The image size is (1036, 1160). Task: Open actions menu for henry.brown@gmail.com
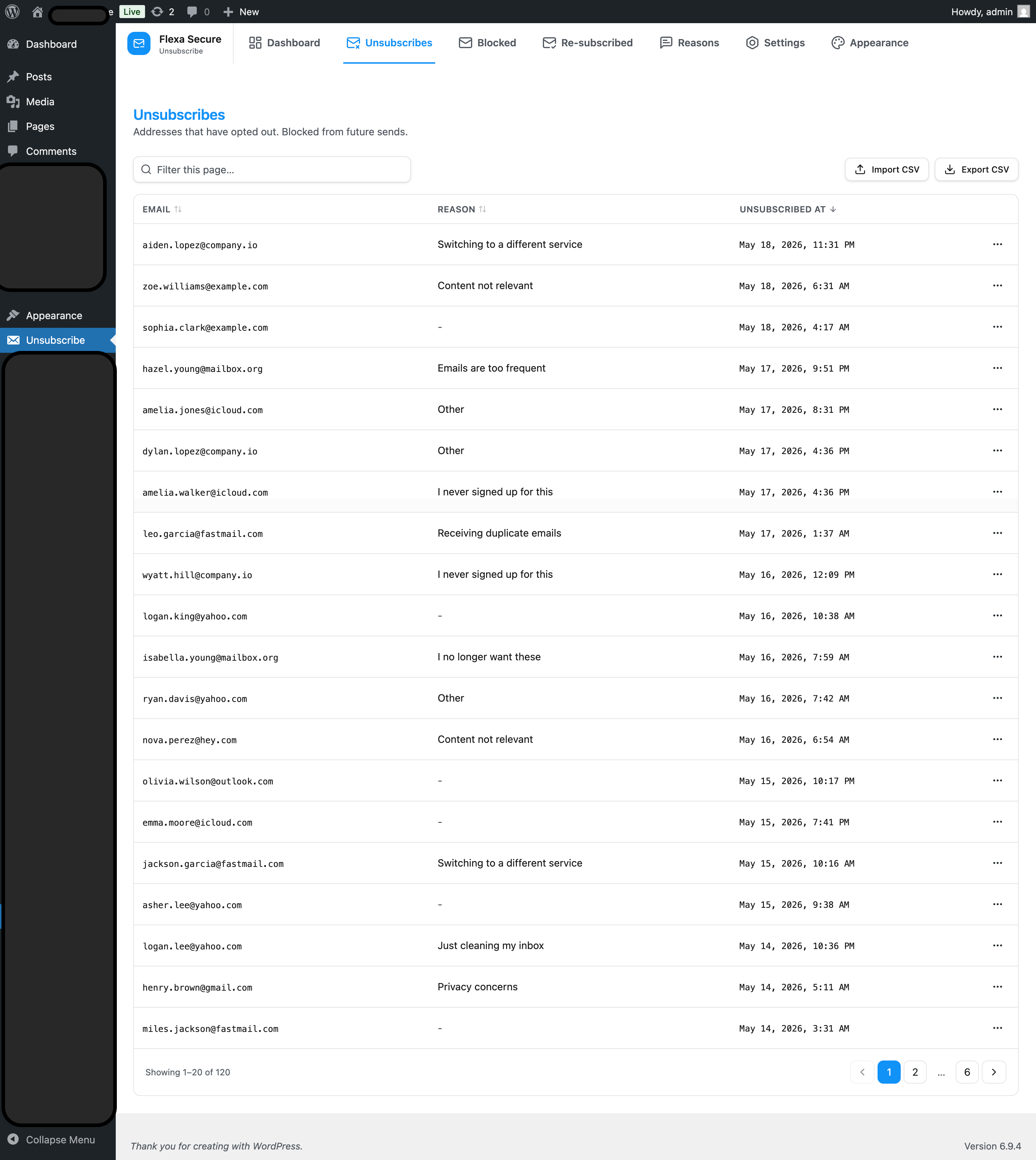997,987
